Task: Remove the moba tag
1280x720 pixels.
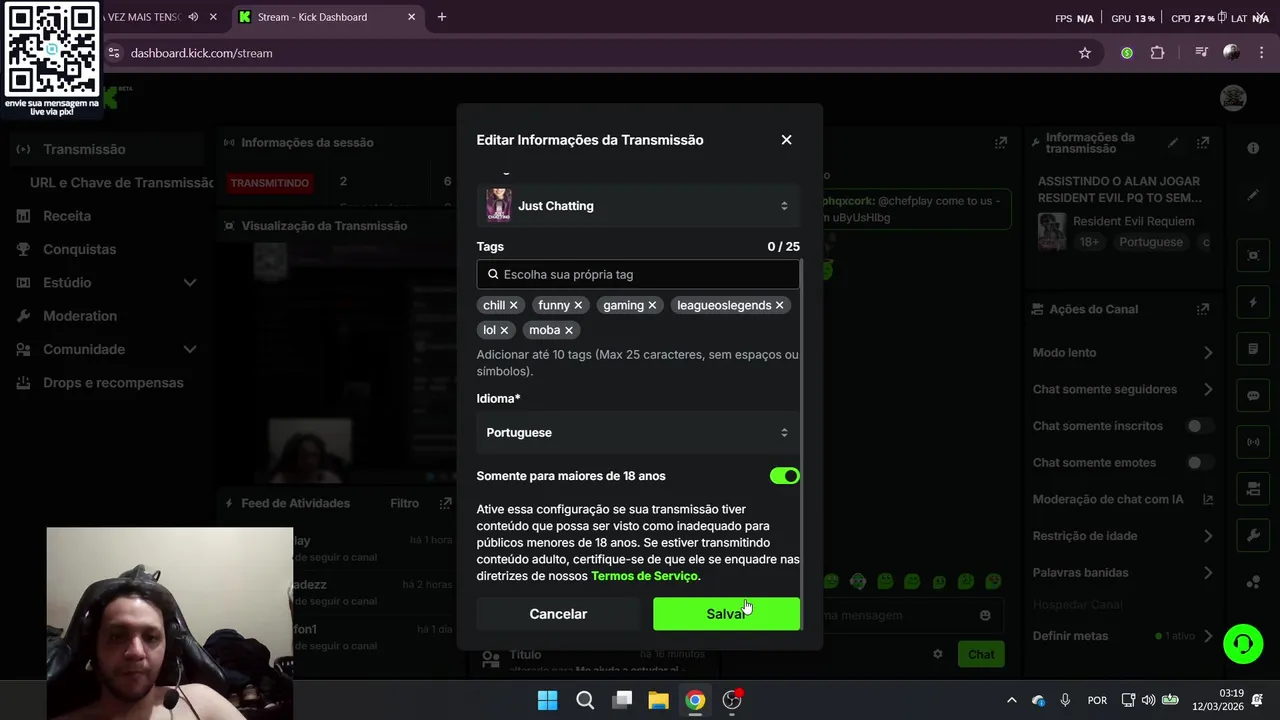Action: 568,330
